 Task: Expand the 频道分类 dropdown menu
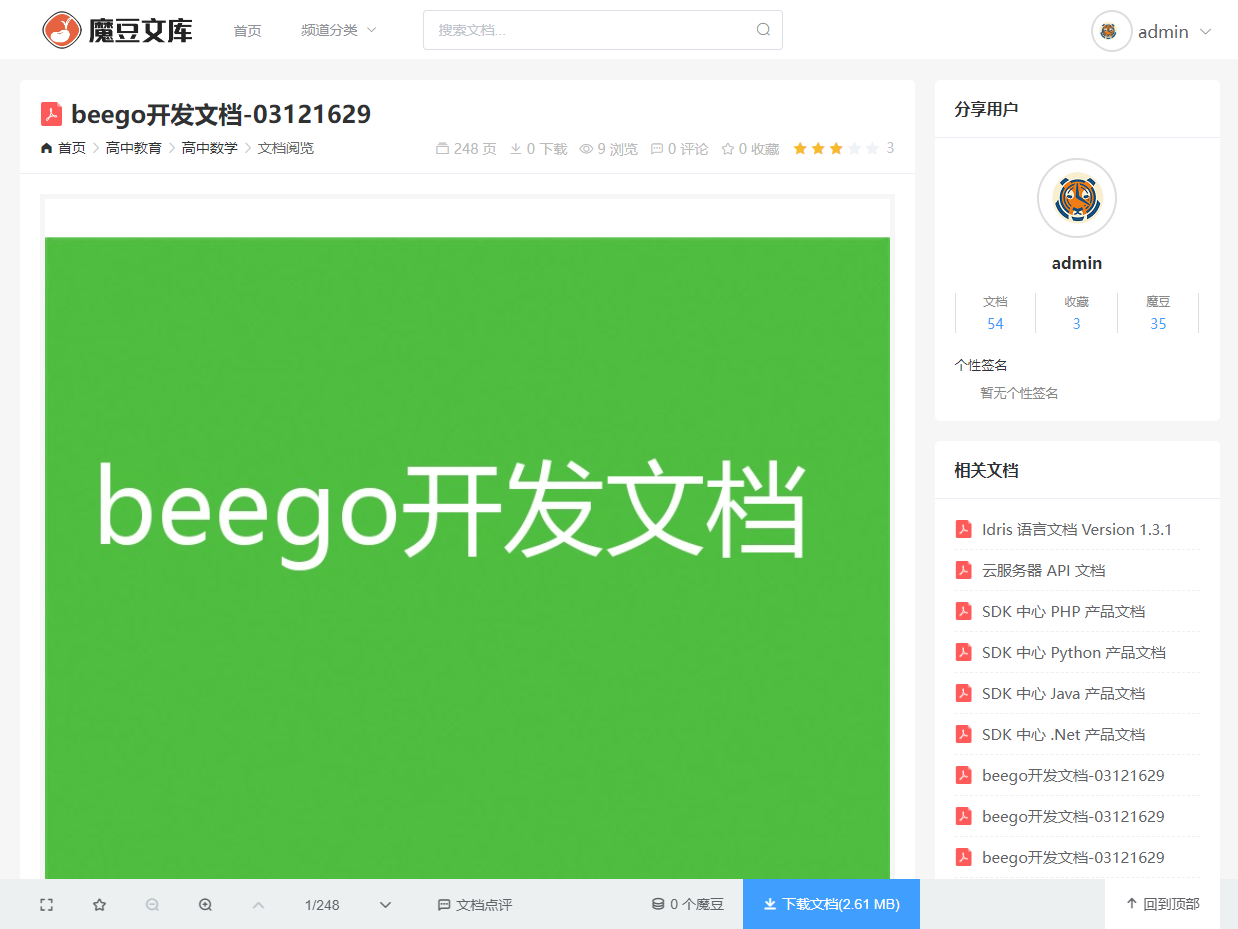pos(338,30)
